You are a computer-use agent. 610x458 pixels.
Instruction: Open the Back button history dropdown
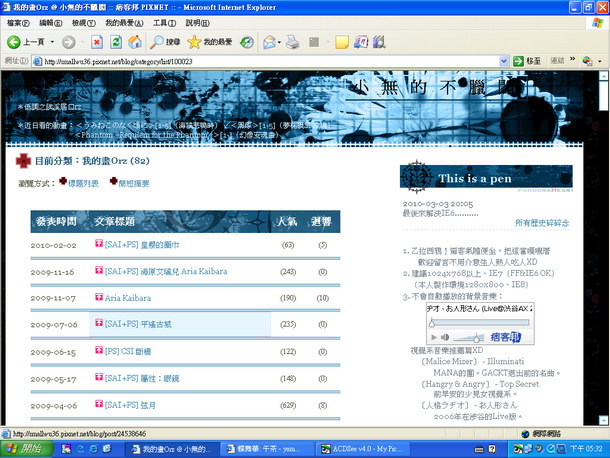pyautogui.click(x=52, y=42)
